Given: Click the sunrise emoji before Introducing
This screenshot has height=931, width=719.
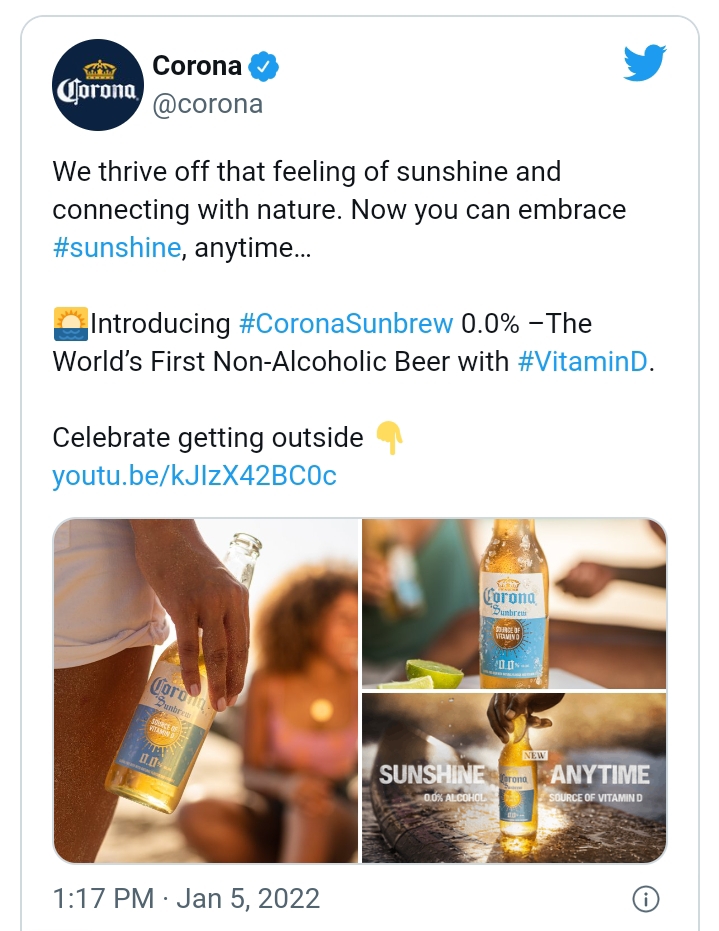Looking at the screenshot, I should [x=70, y=324].
